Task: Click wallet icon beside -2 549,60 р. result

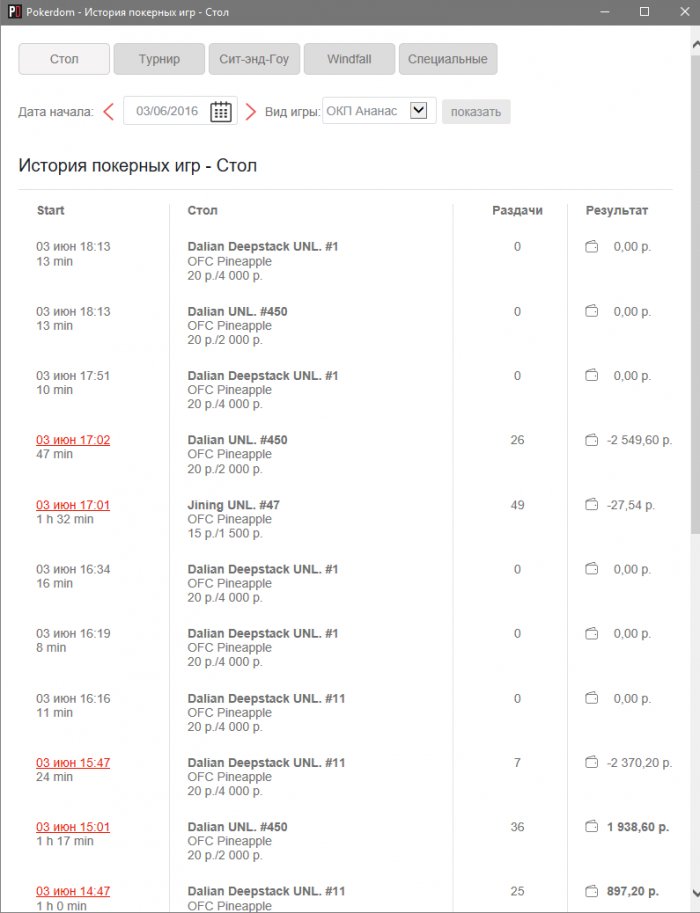Action: [x=591, y=440]
